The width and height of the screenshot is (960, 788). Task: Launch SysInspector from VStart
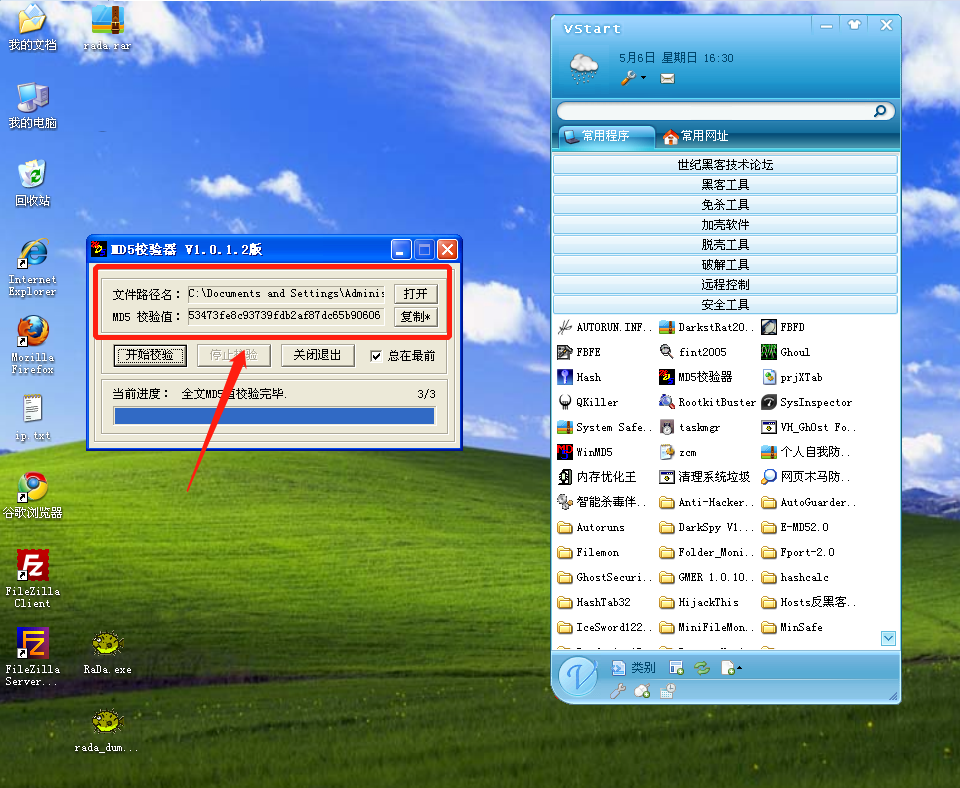click(806, 402)
